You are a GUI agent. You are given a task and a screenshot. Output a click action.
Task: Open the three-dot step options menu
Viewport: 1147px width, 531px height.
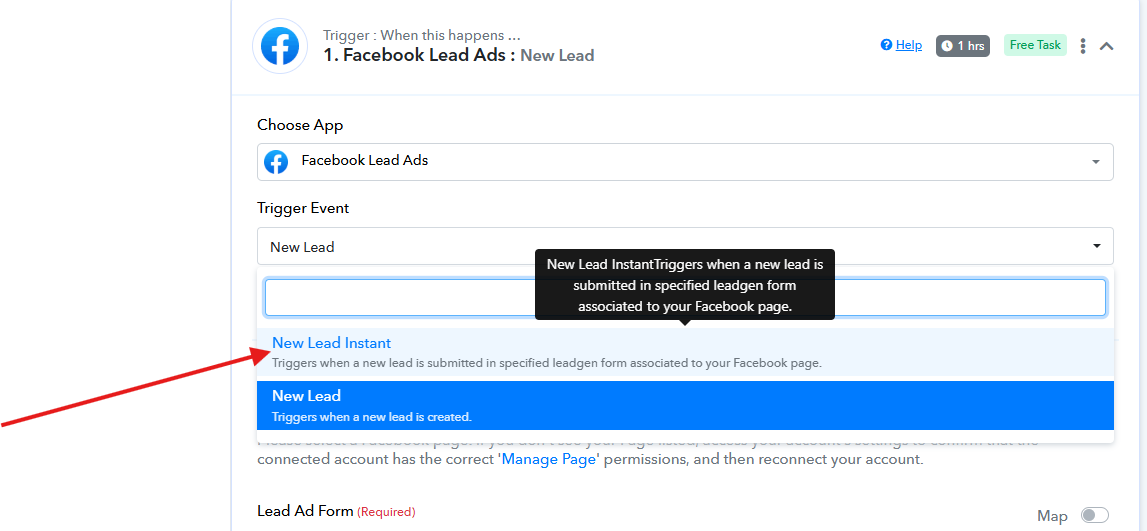[1083, 46]
